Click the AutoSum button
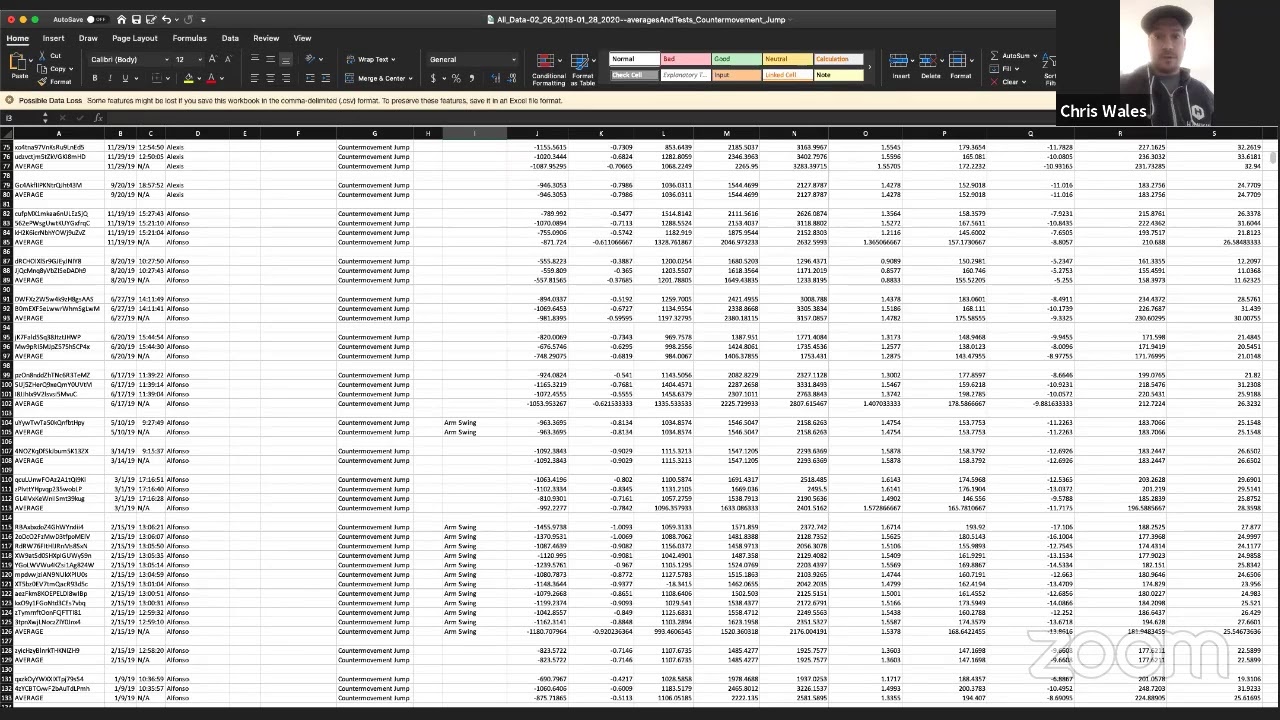The height and width of the screenshot is (720, 1280). (1012, 56)
